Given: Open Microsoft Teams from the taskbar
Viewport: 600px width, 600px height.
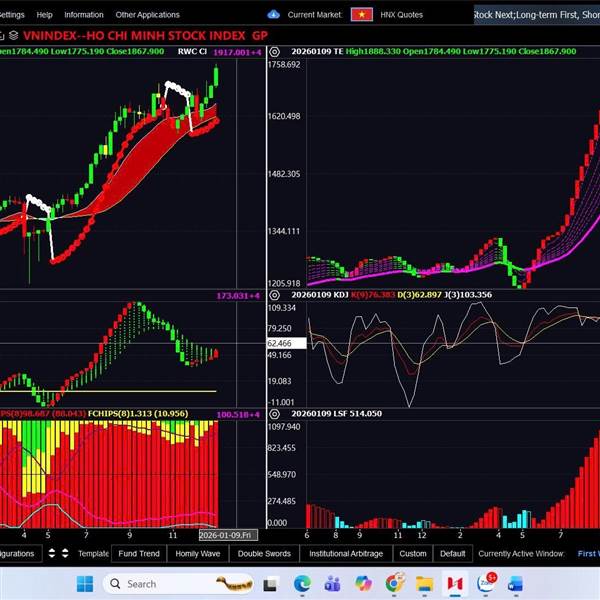Looking at the screenshot, I should [x=332, y=583].
